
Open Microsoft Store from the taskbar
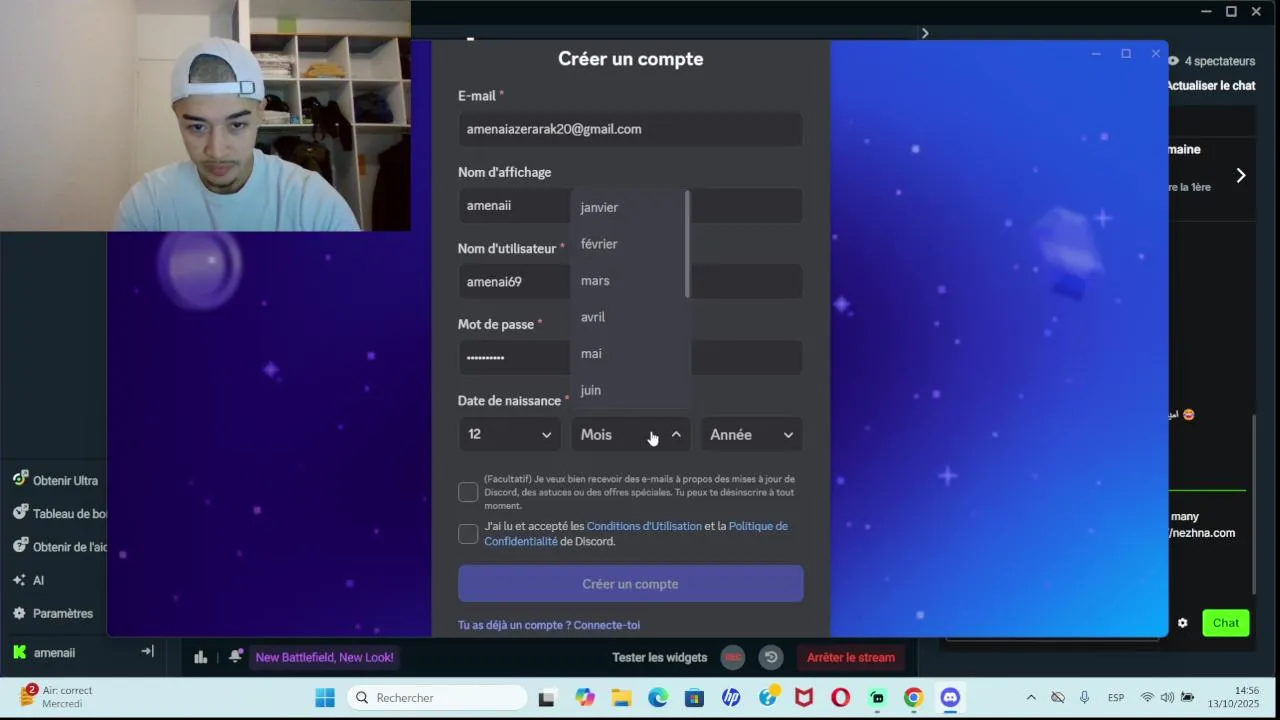(694, 698)
